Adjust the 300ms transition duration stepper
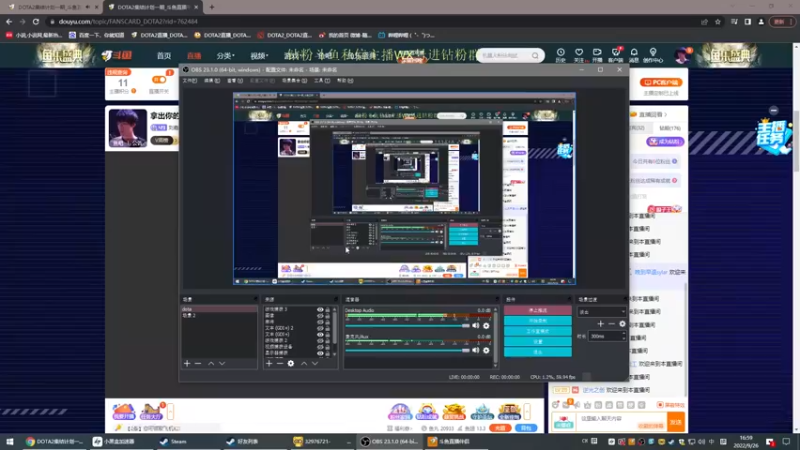Image resolution: width=800 pixels, height=450 pixels. tap(623, 336)
